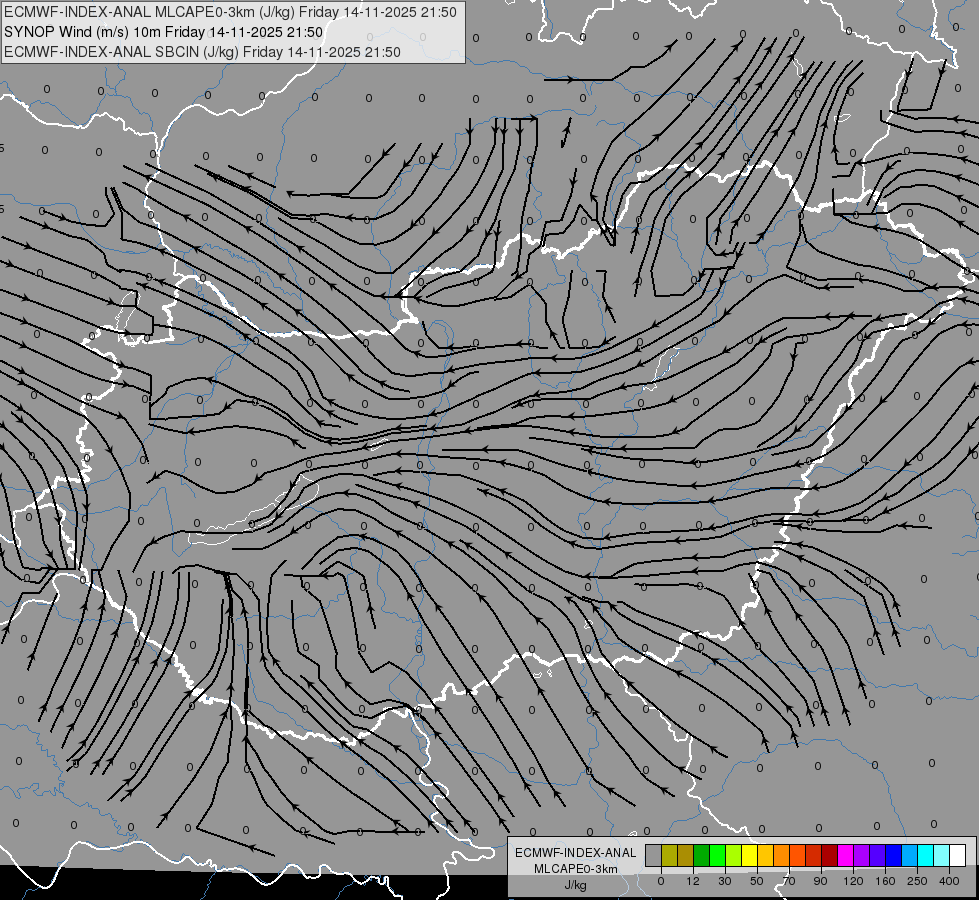The height and width of the screenshot is (900, 979).
Task: Click the indigo-violet legend swatch before 160
Action: [878, 855]
